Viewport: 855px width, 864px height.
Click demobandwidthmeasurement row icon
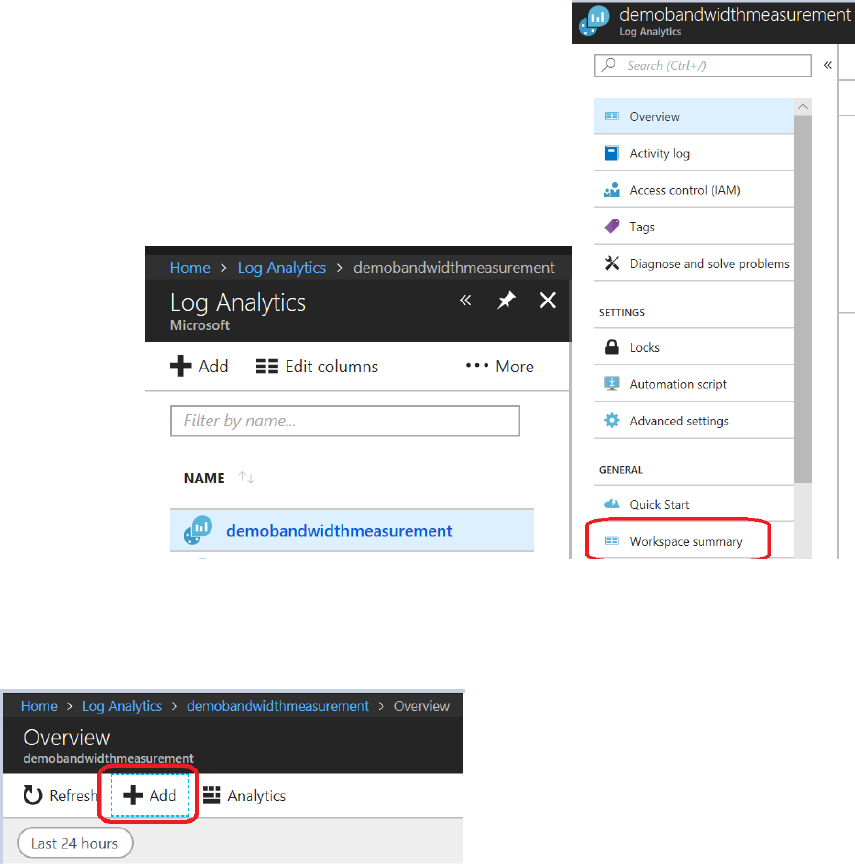(x=198, y=530)
